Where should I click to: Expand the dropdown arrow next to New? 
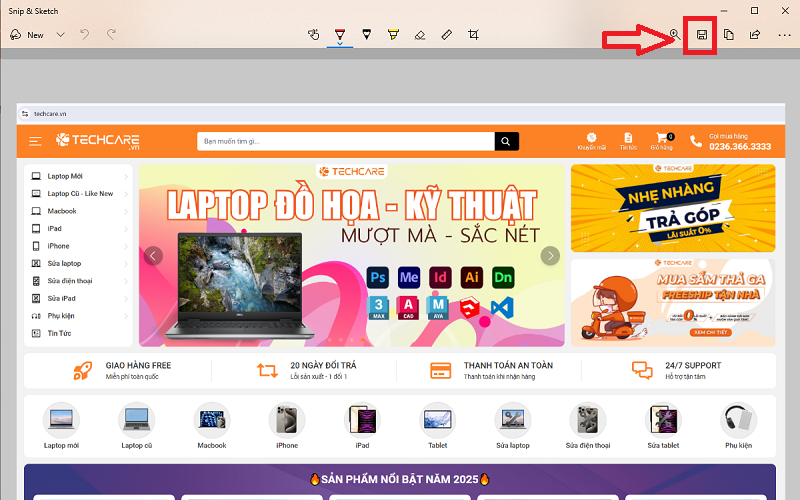coord(61,35)
